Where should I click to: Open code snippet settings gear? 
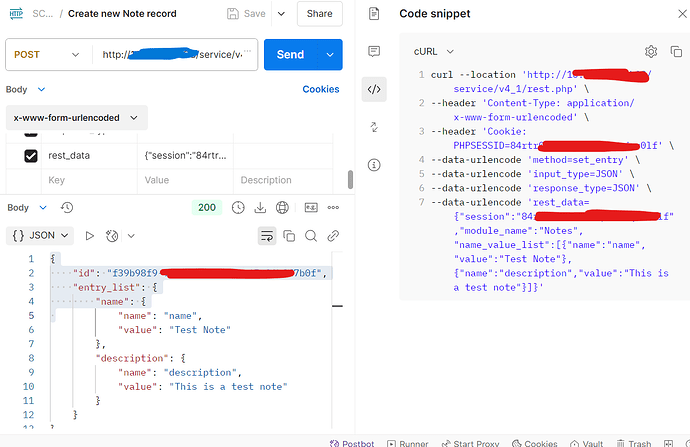click(651, 51)
